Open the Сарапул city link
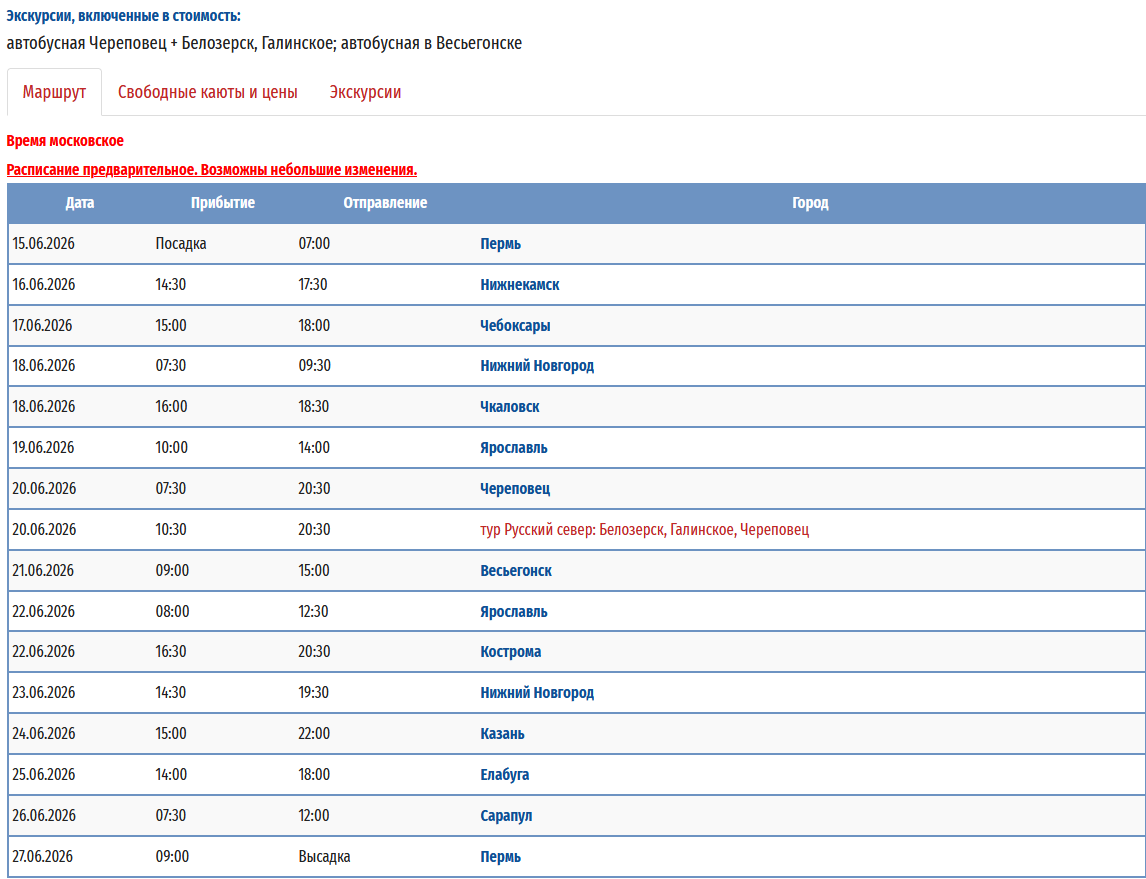 tap(506, 816)
